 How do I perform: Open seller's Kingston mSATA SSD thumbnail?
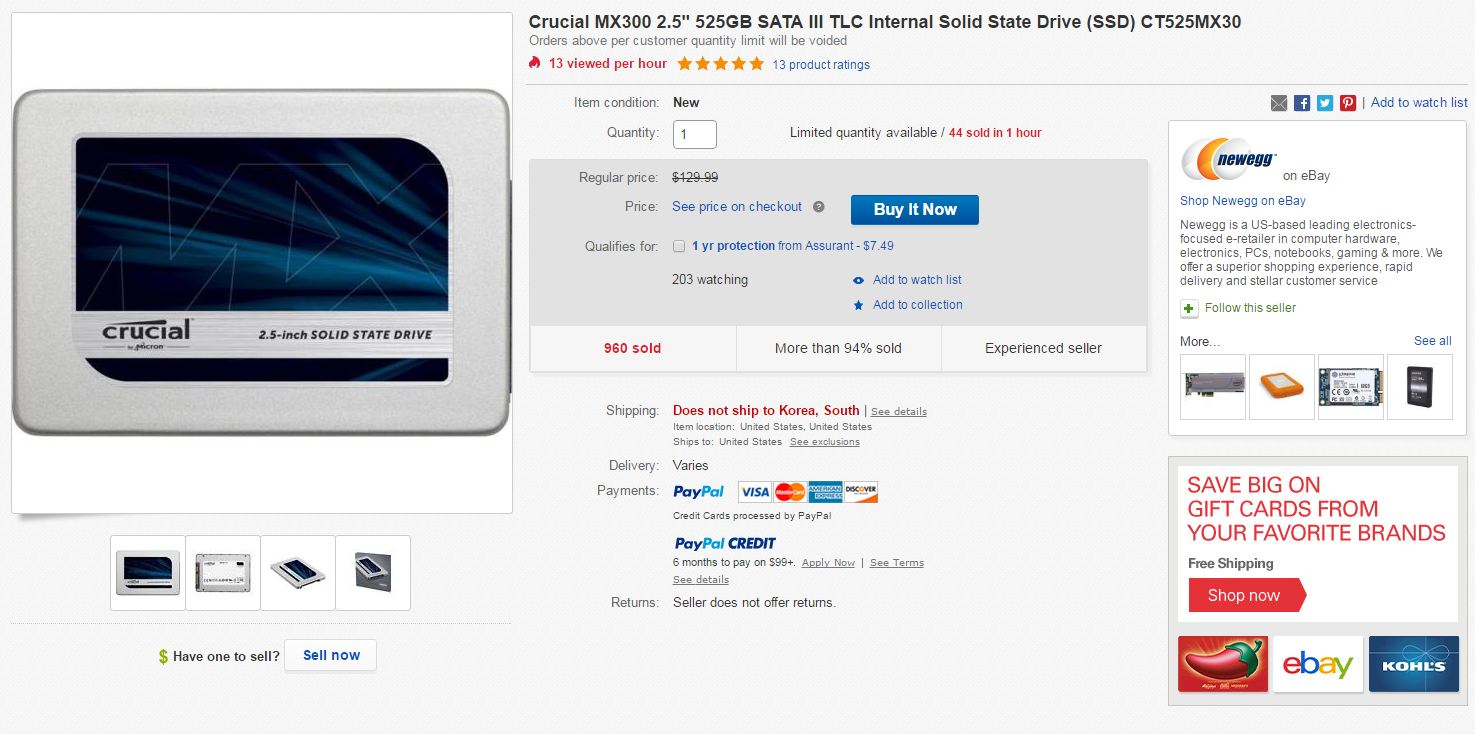[1351, 387]
